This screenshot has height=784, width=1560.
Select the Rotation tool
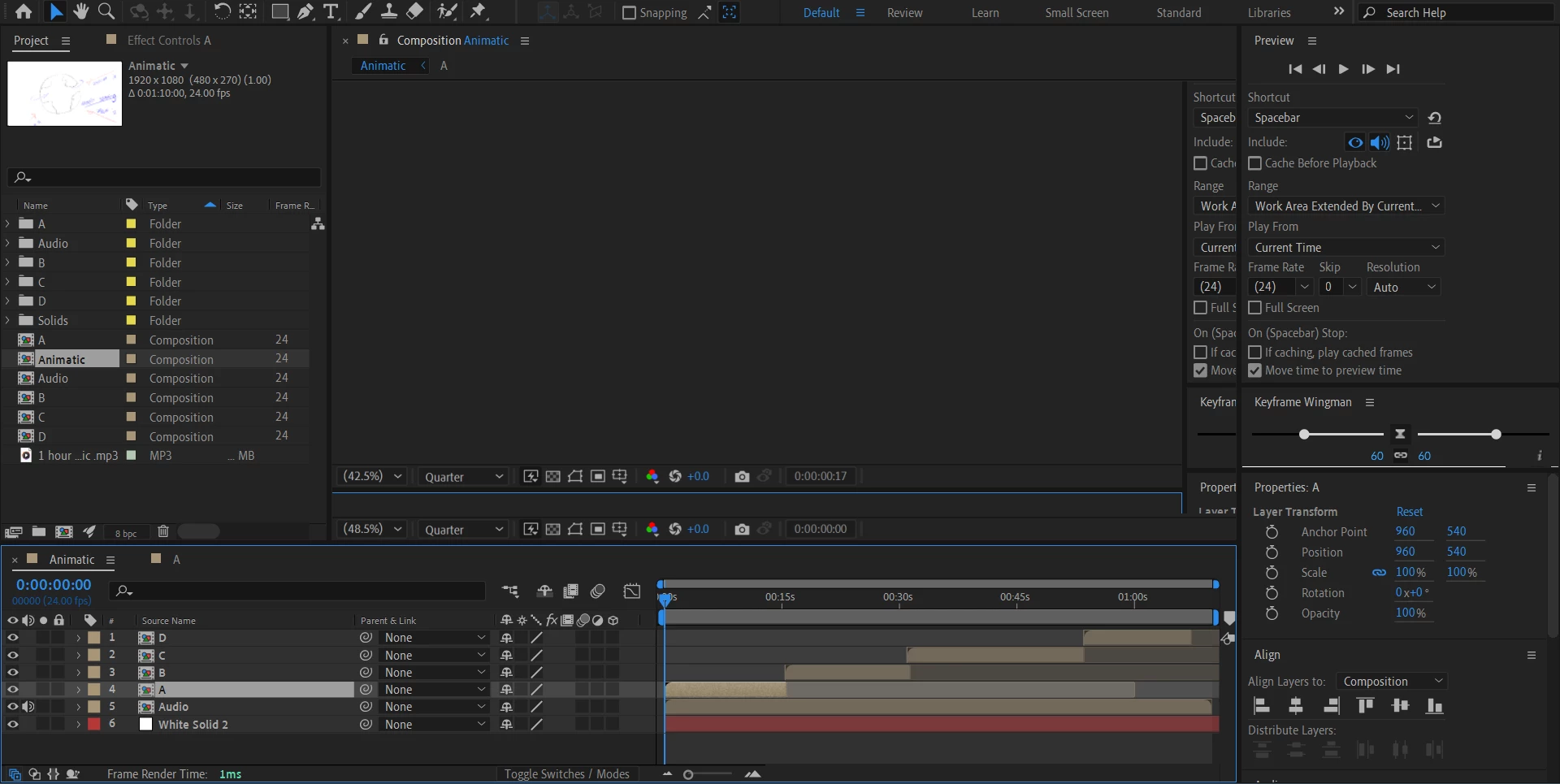pos(222,11)
